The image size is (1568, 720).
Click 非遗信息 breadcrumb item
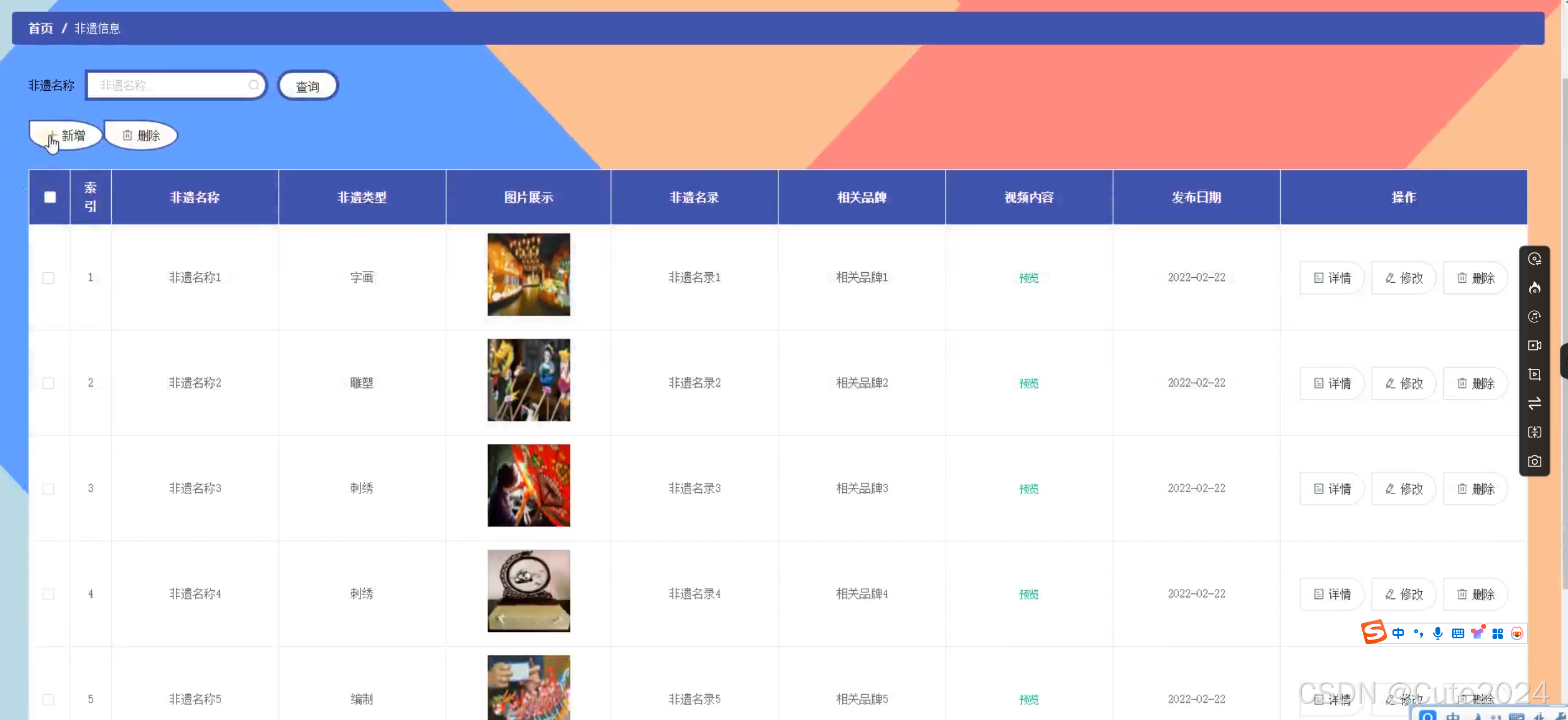point(97,29)
